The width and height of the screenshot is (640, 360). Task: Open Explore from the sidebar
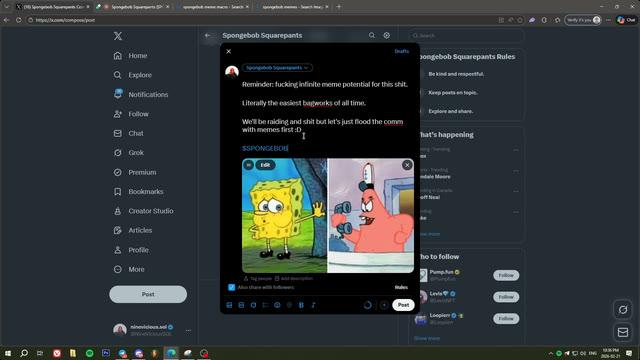tap(133, 75)
